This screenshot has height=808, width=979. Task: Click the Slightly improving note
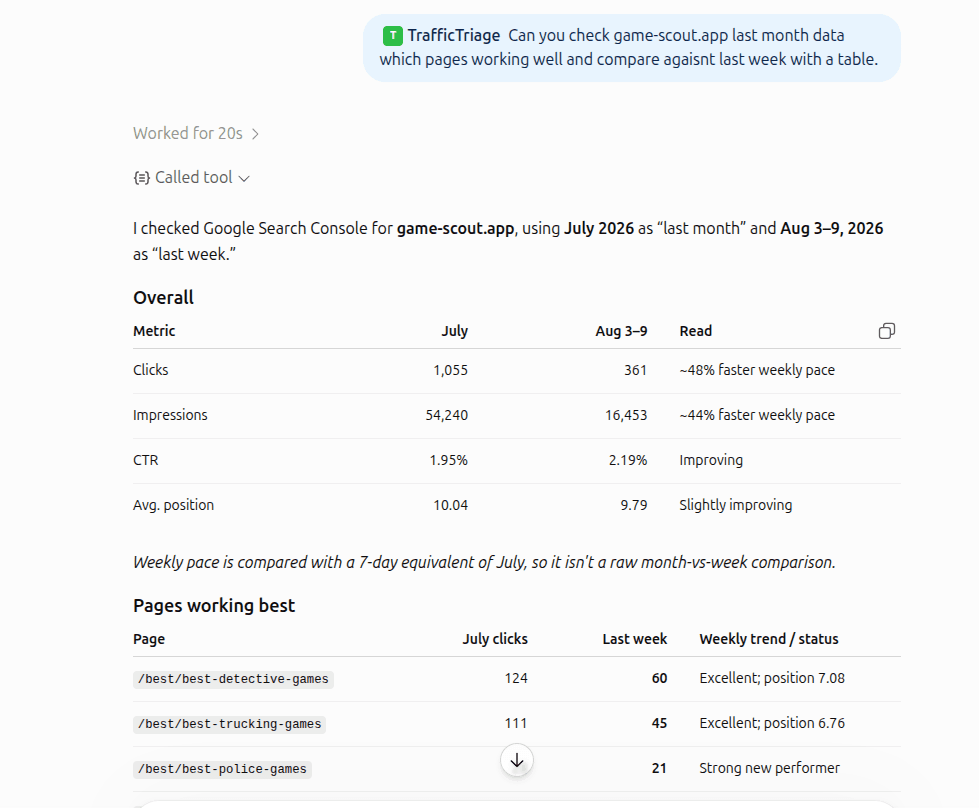735,505
